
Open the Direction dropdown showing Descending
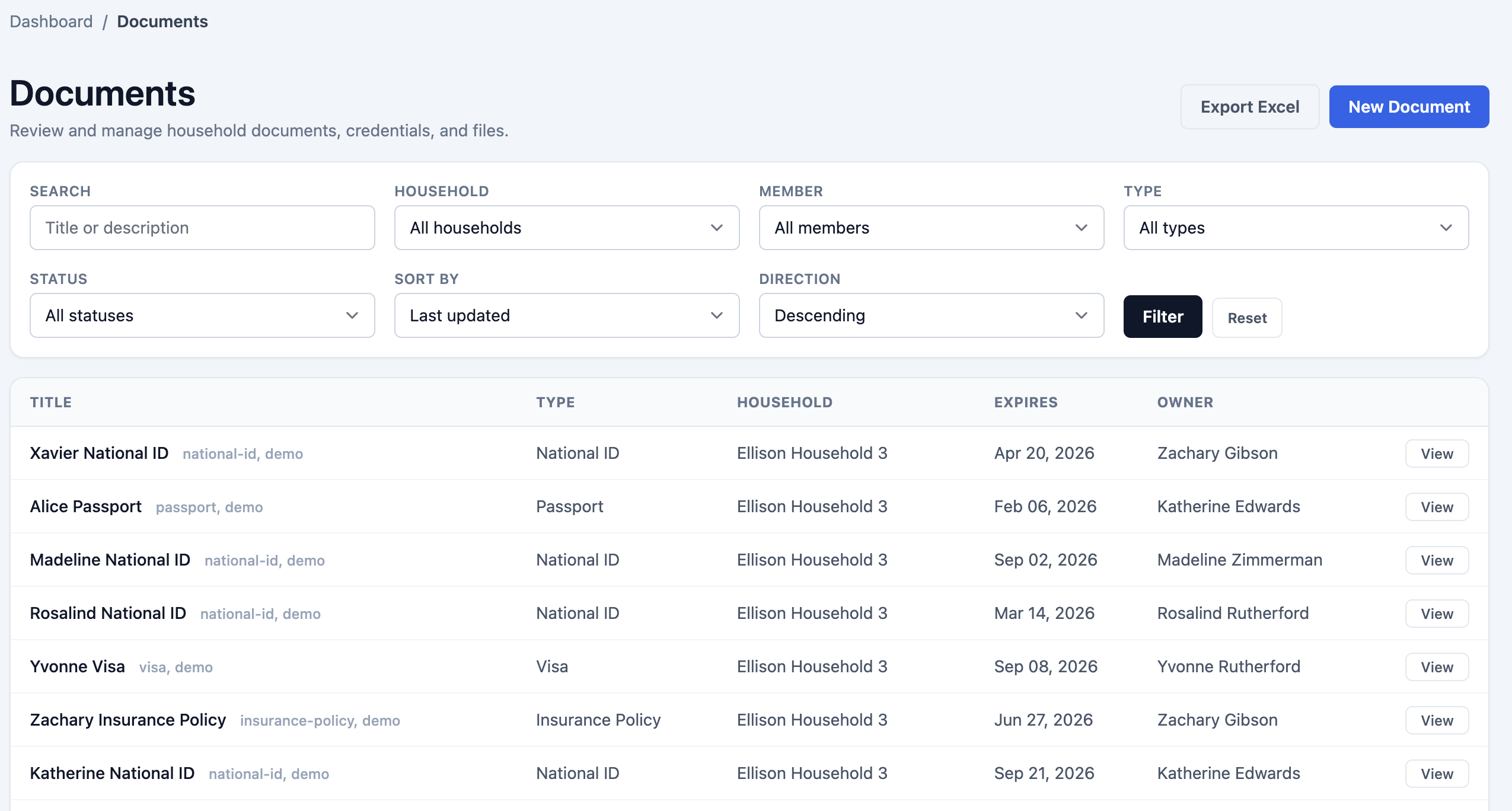(930, 315)
